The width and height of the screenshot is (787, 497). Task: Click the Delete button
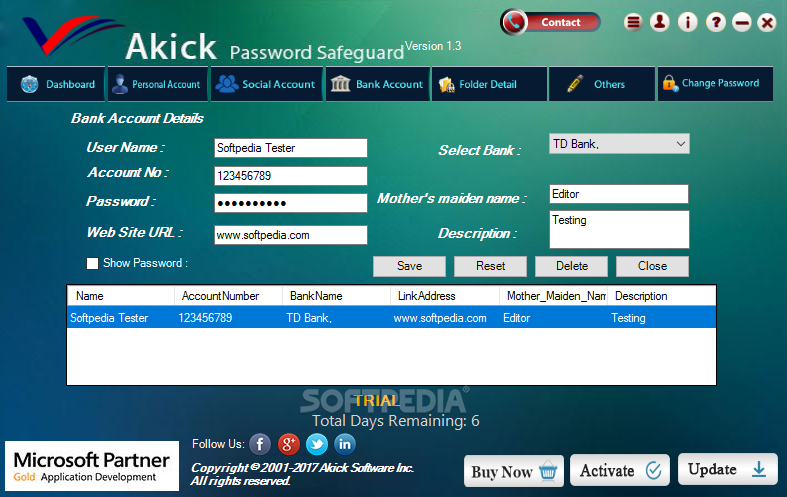(572, 266)
